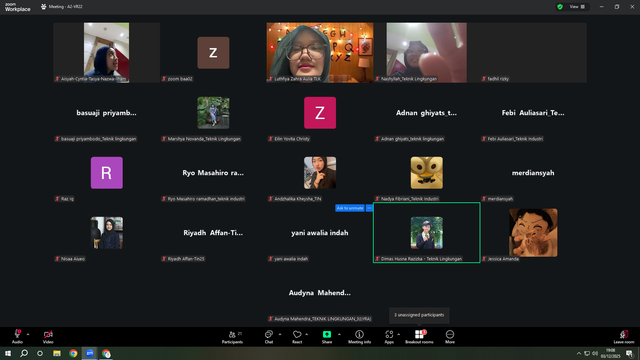Open volume control in system tray
The height and width of the screenshot is (360, 640).
pyautogui.click(x=595, y=353)
